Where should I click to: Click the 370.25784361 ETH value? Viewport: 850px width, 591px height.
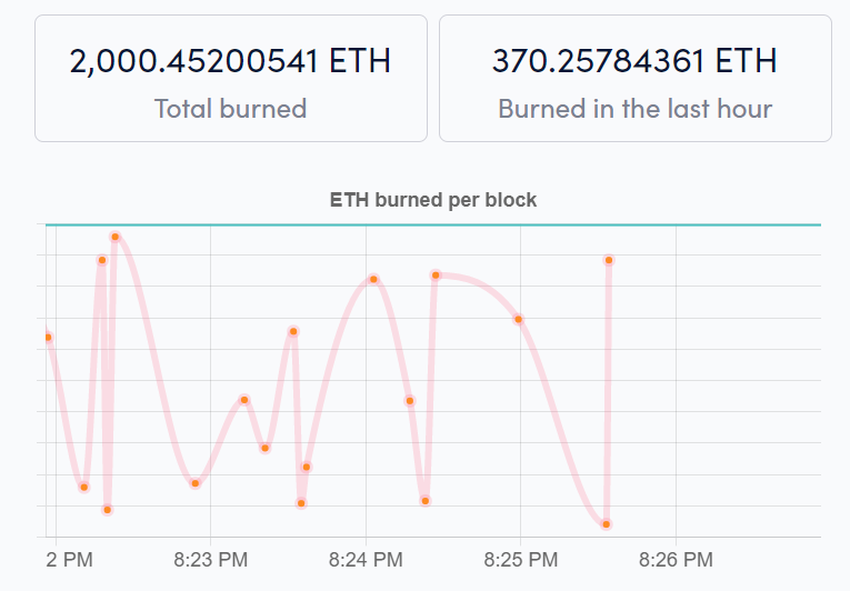click(635, 61)
